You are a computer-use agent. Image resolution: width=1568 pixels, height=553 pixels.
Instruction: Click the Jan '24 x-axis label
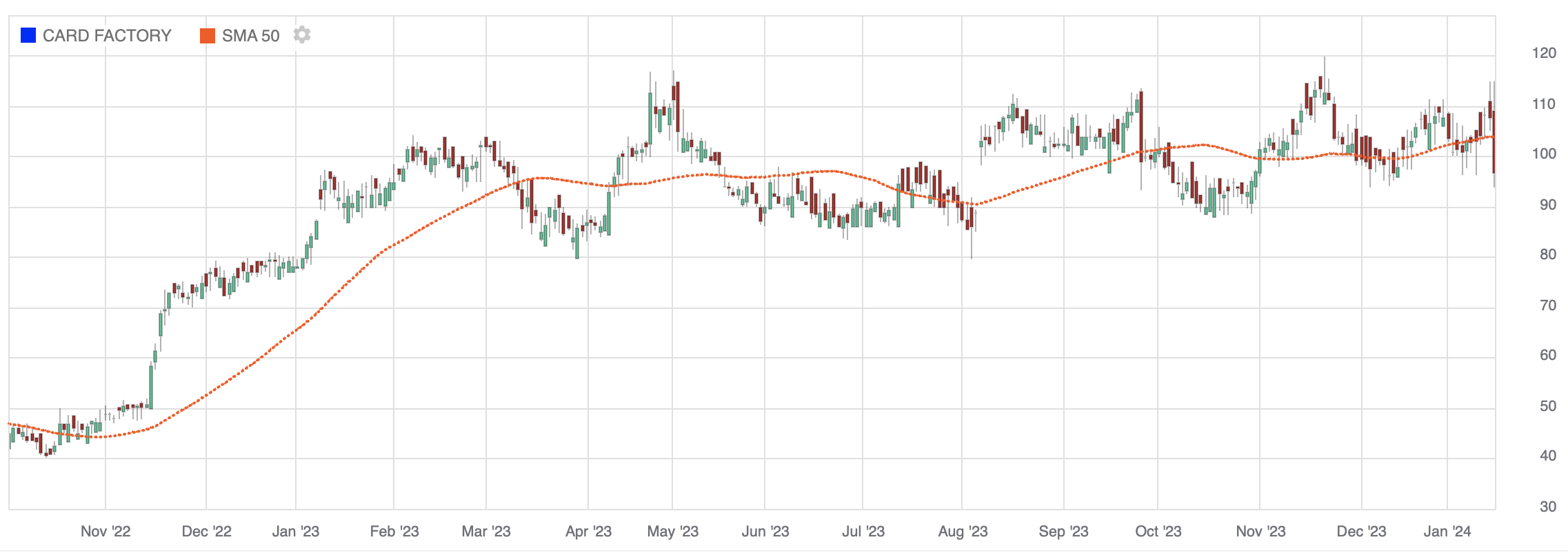(1447, 532)
